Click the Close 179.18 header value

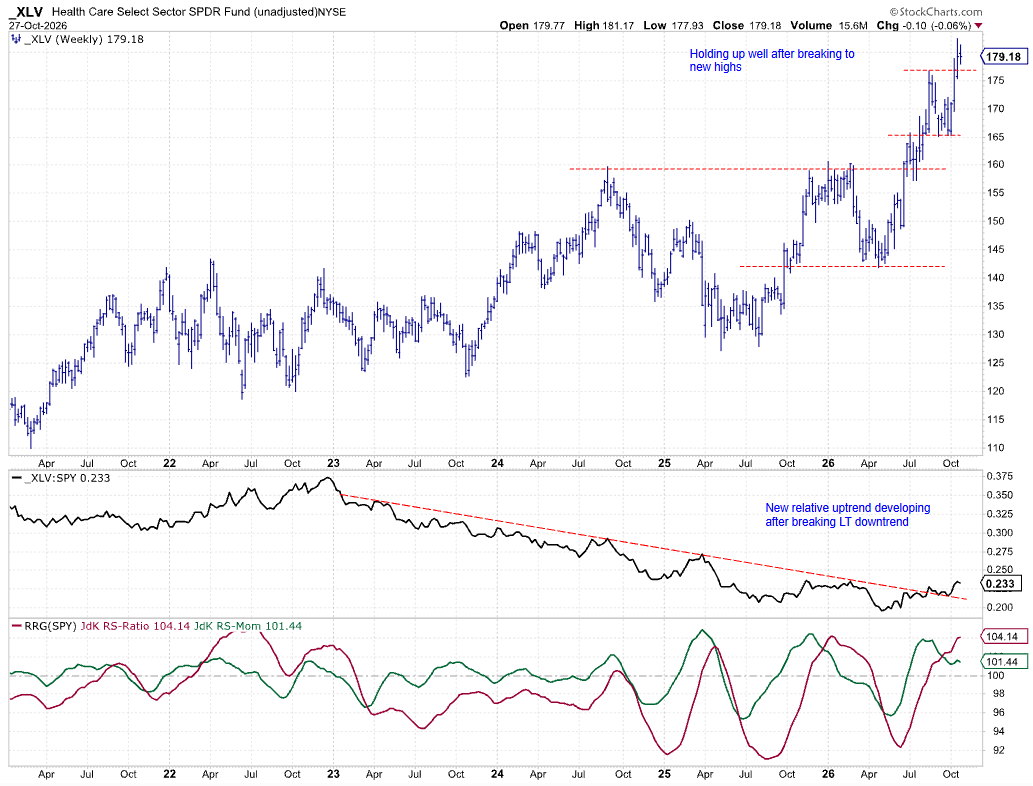pyautogui.click(x=746, y=26)
